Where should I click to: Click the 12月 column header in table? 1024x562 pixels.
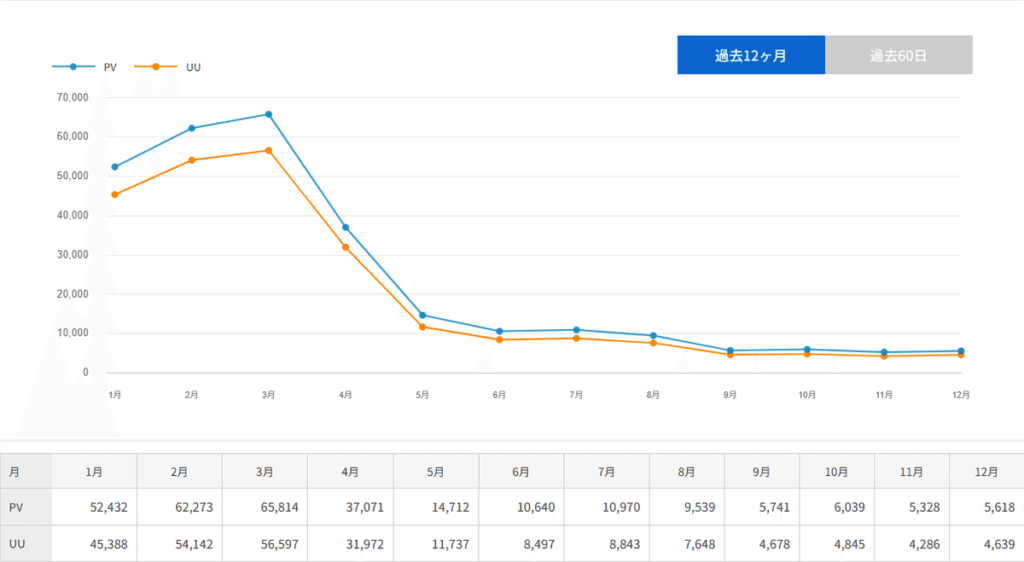(x=986, y=471)
